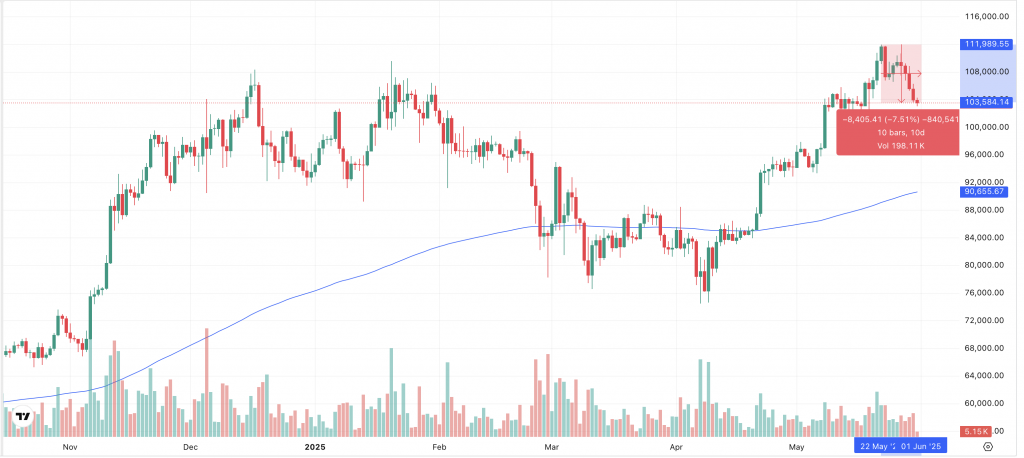Click the 116,000.00 price axis label
This screenshot has width=1024, height=458.
pos(985,17)
